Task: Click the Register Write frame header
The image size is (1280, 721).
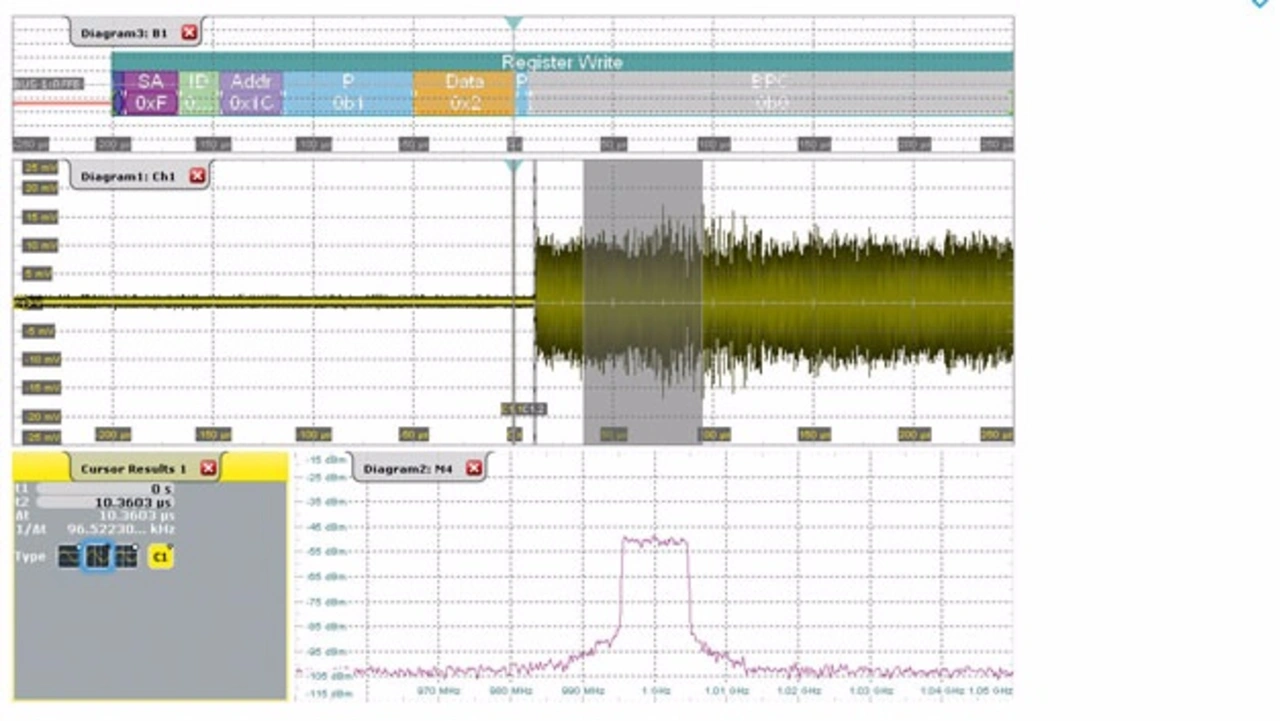Action: (562, 62)
